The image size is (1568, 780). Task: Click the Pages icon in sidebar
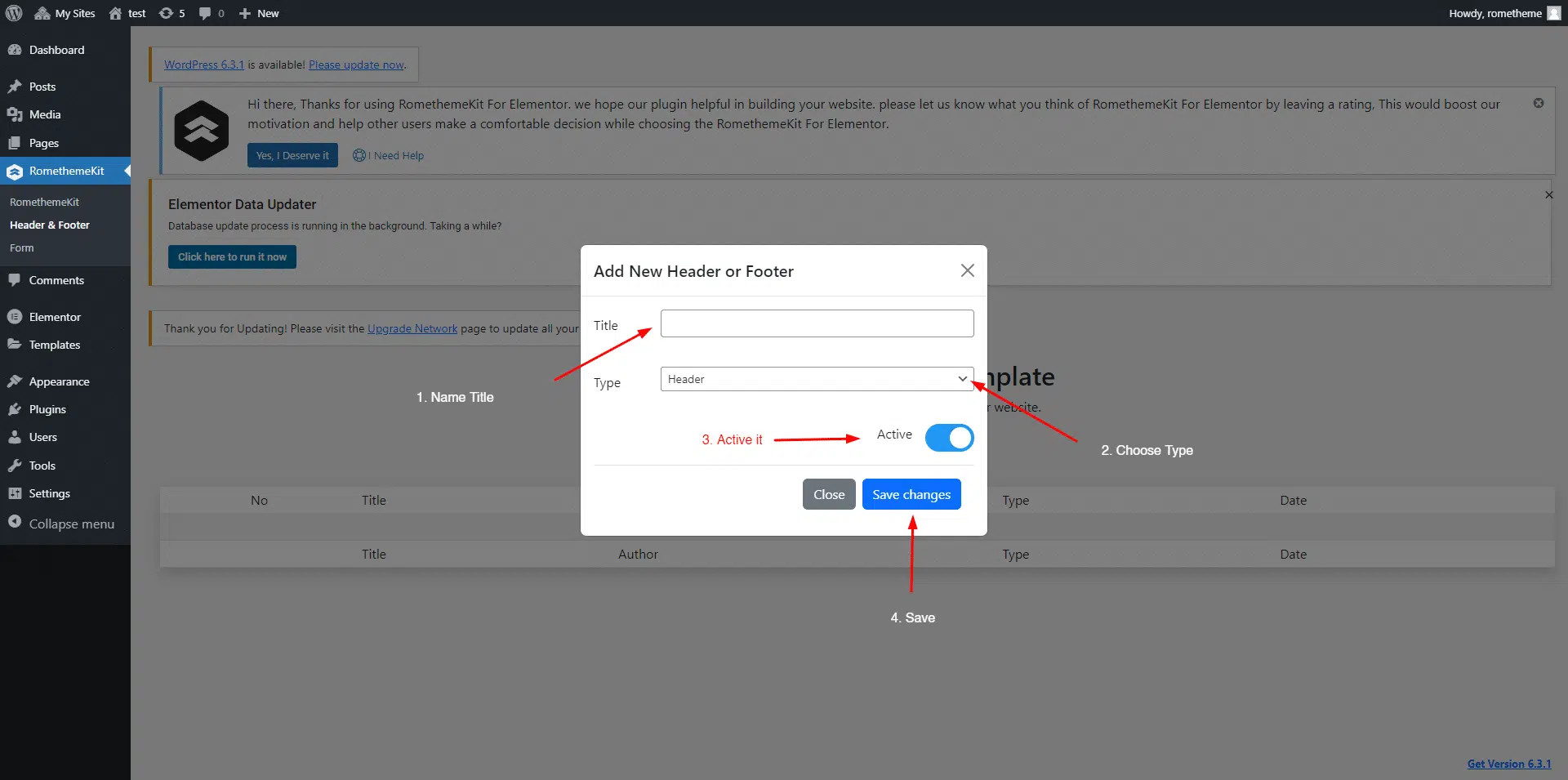[15, 143]
